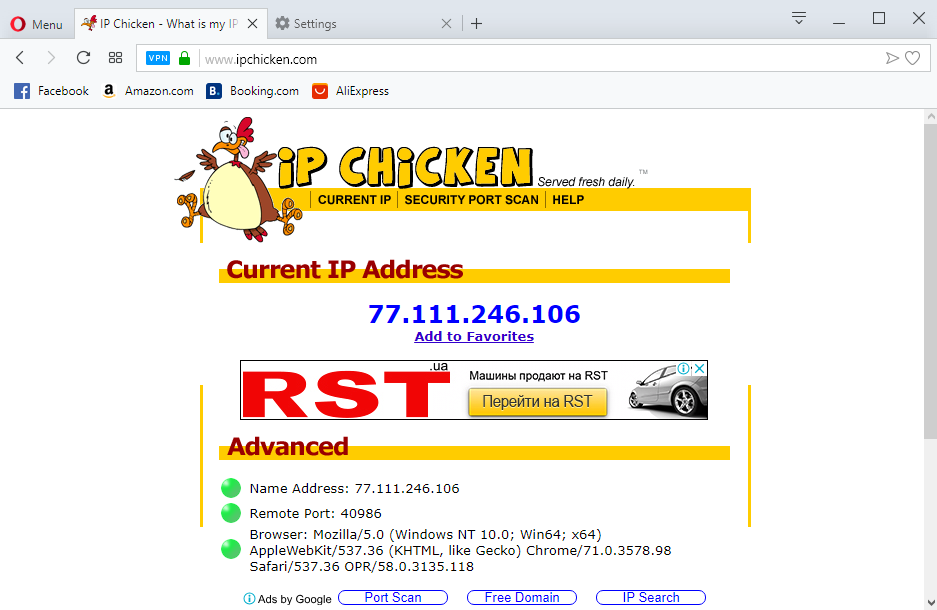Open the Amazon.com bookmark

point(148,91)
